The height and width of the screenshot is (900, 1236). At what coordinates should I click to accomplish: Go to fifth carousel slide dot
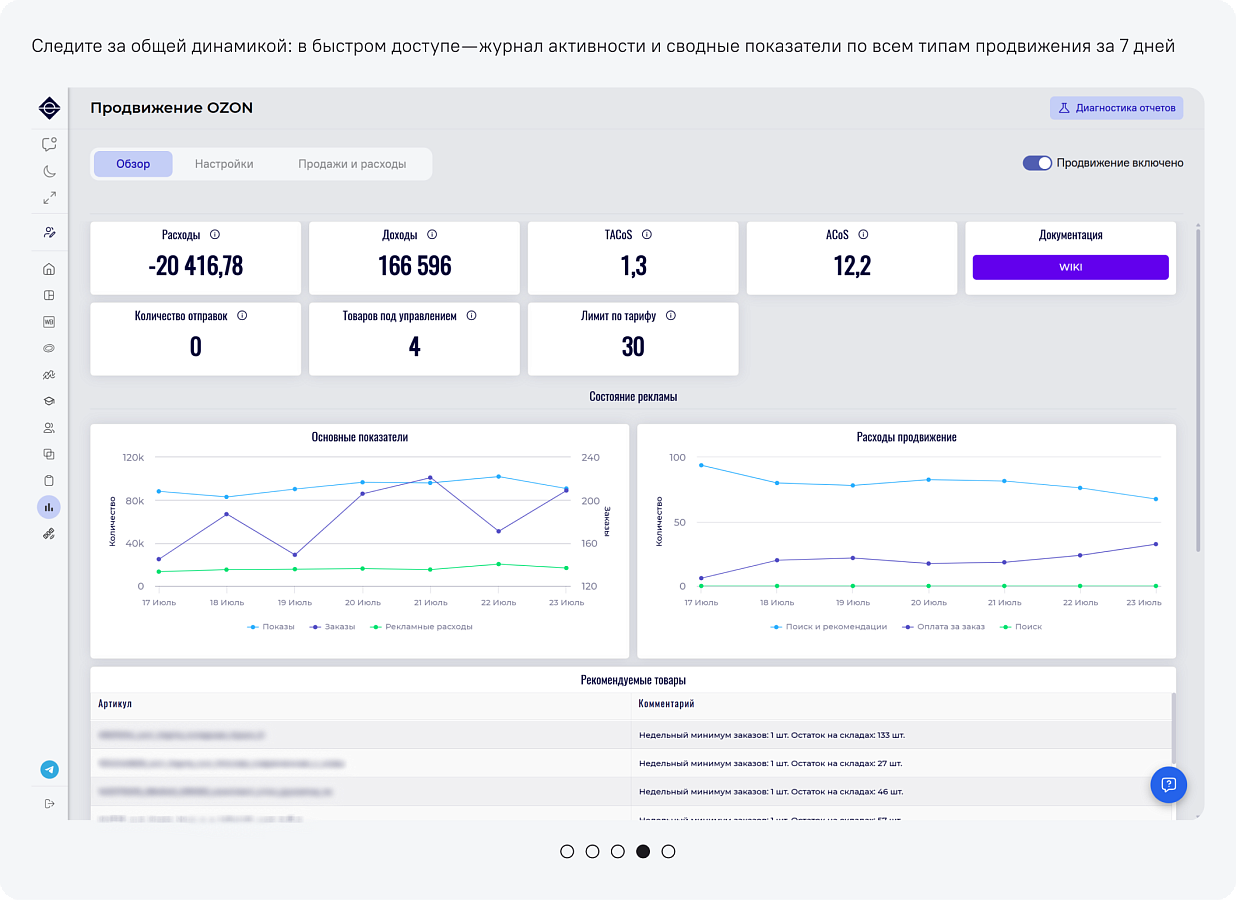point(669,852)
